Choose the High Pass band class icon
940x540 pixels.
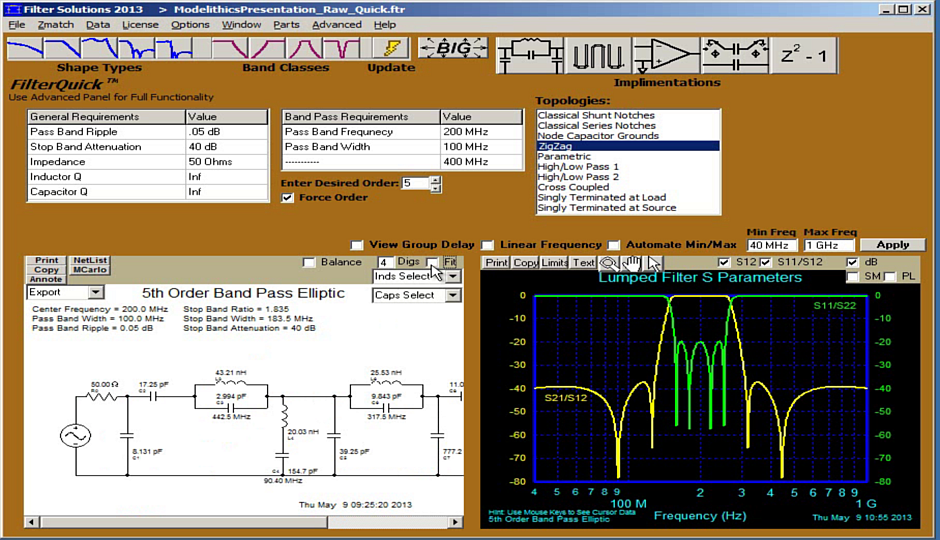(x=267, y=48)
